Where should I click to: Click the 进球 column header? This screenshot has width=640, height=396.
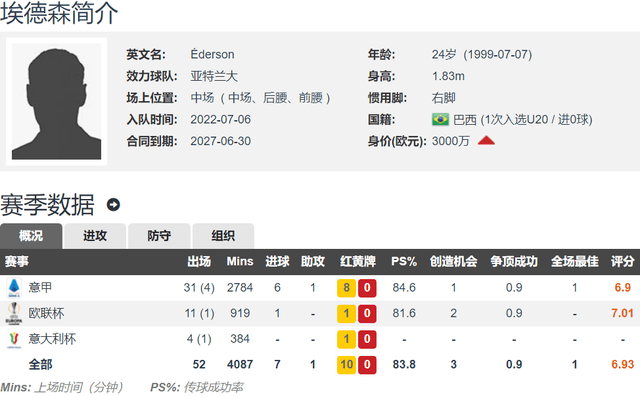(278, 261)
